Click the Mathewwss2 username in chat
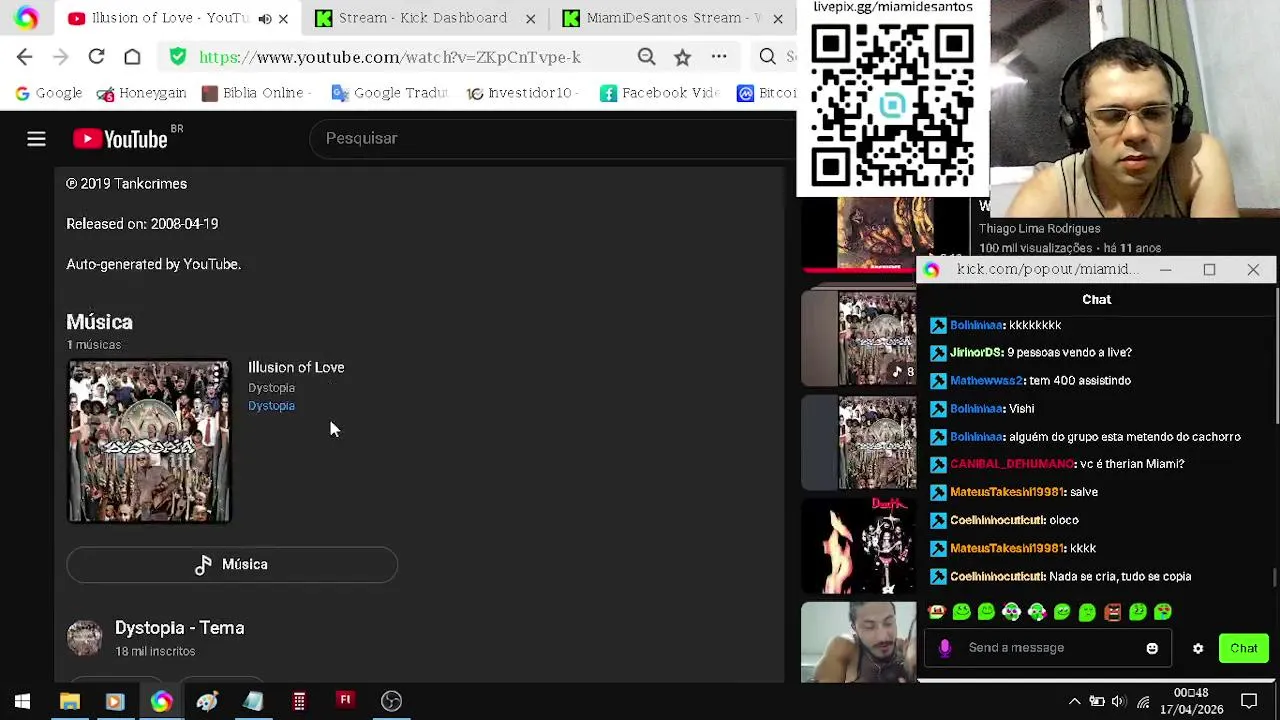The width and height of the screenshot is (1280, 720). 986,380
